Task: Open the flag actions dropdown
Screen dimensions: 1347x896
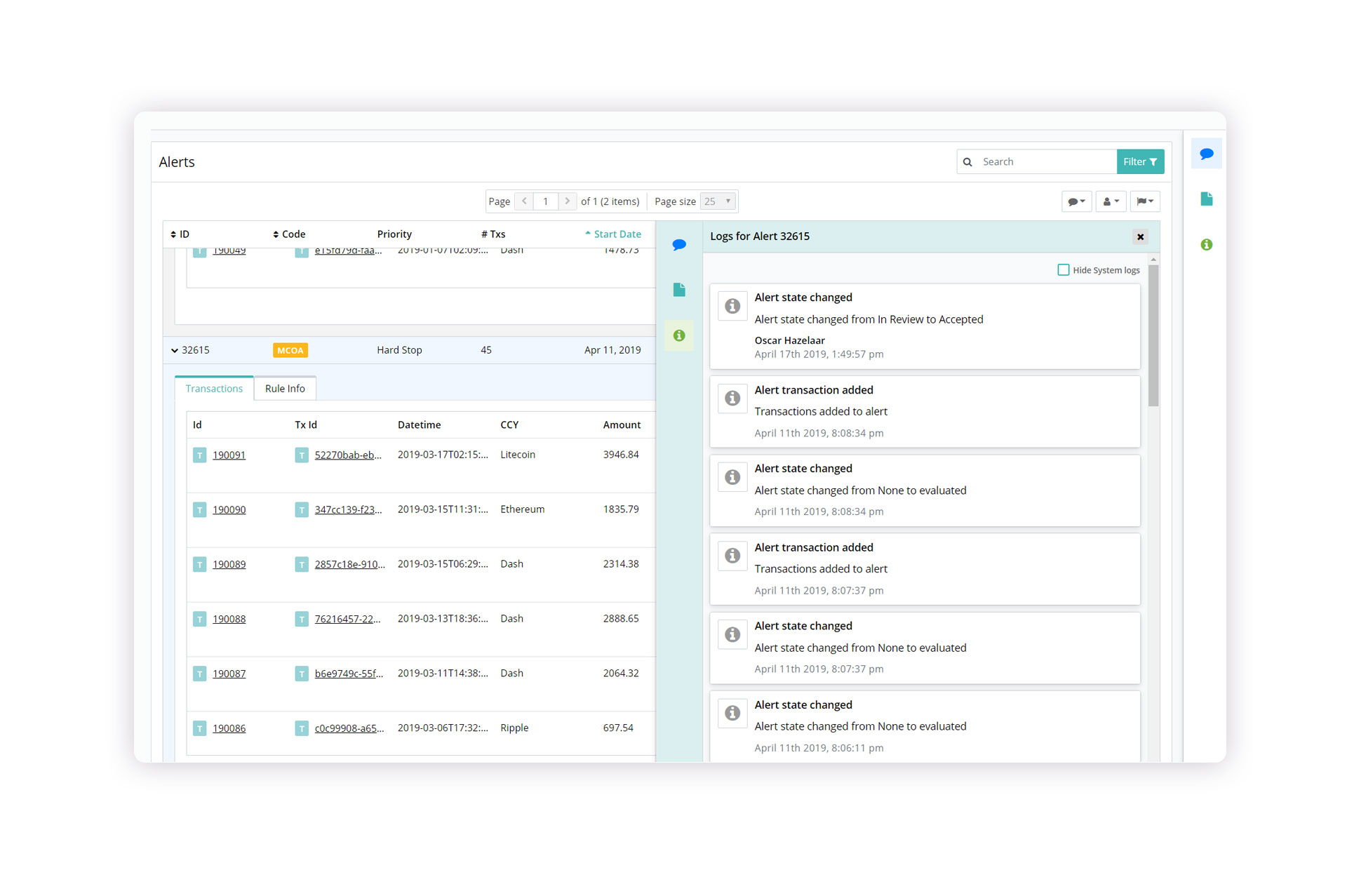Action: pyautogui.click(x=1145, y=202)
